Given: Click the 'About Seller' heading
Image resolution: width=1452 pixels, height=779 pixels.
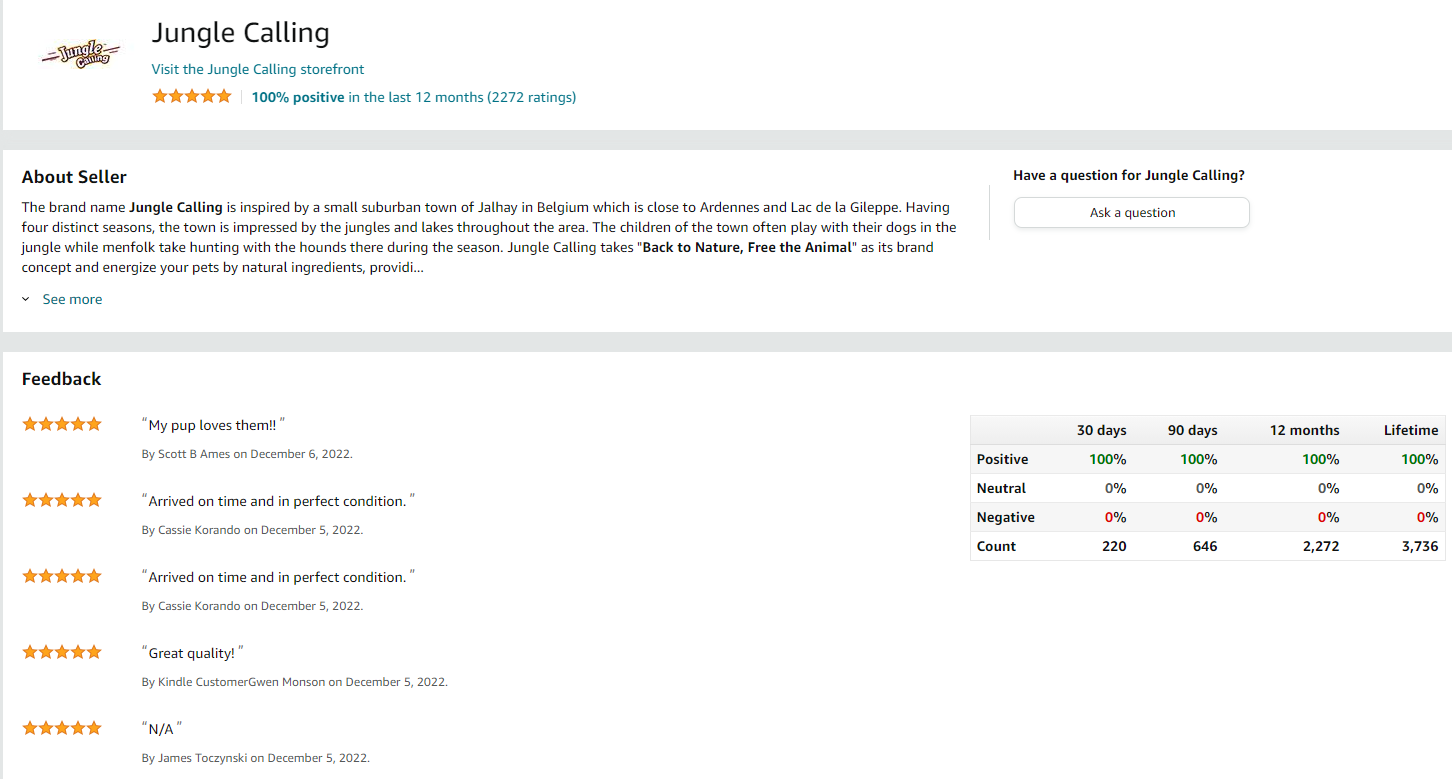Looking at the screenshot, I should [x=74, y=177].
